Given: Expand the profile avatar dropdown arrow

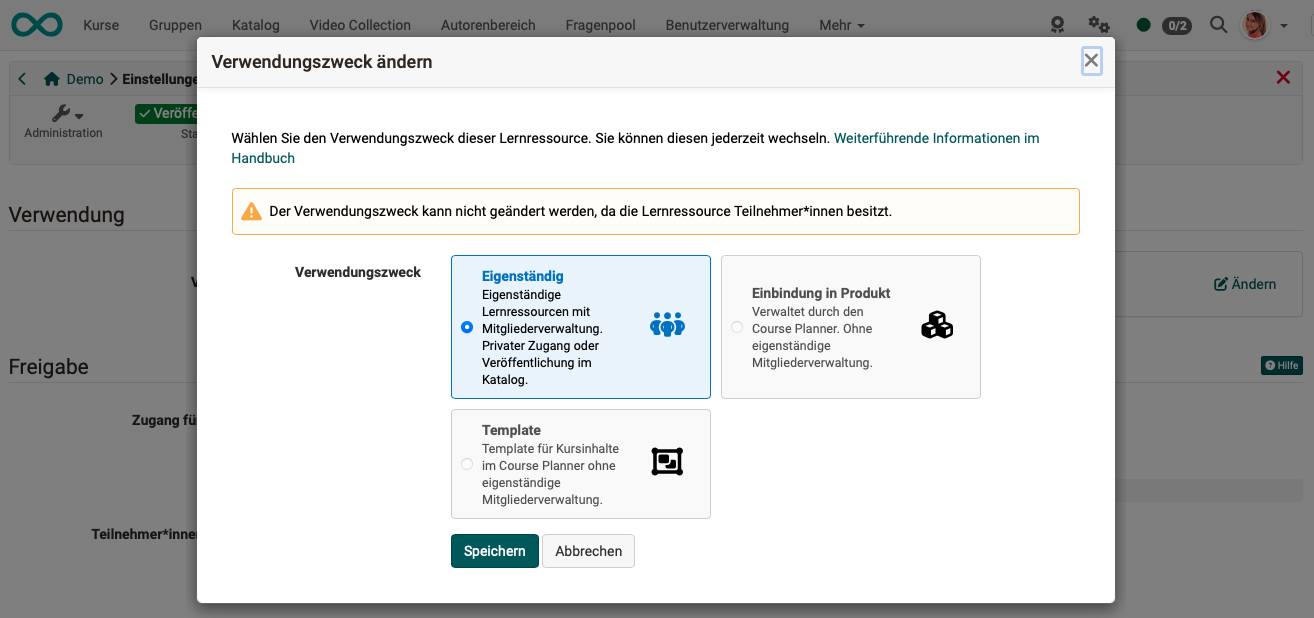Looking at the screenshot, I should [x=1285, y=25].
